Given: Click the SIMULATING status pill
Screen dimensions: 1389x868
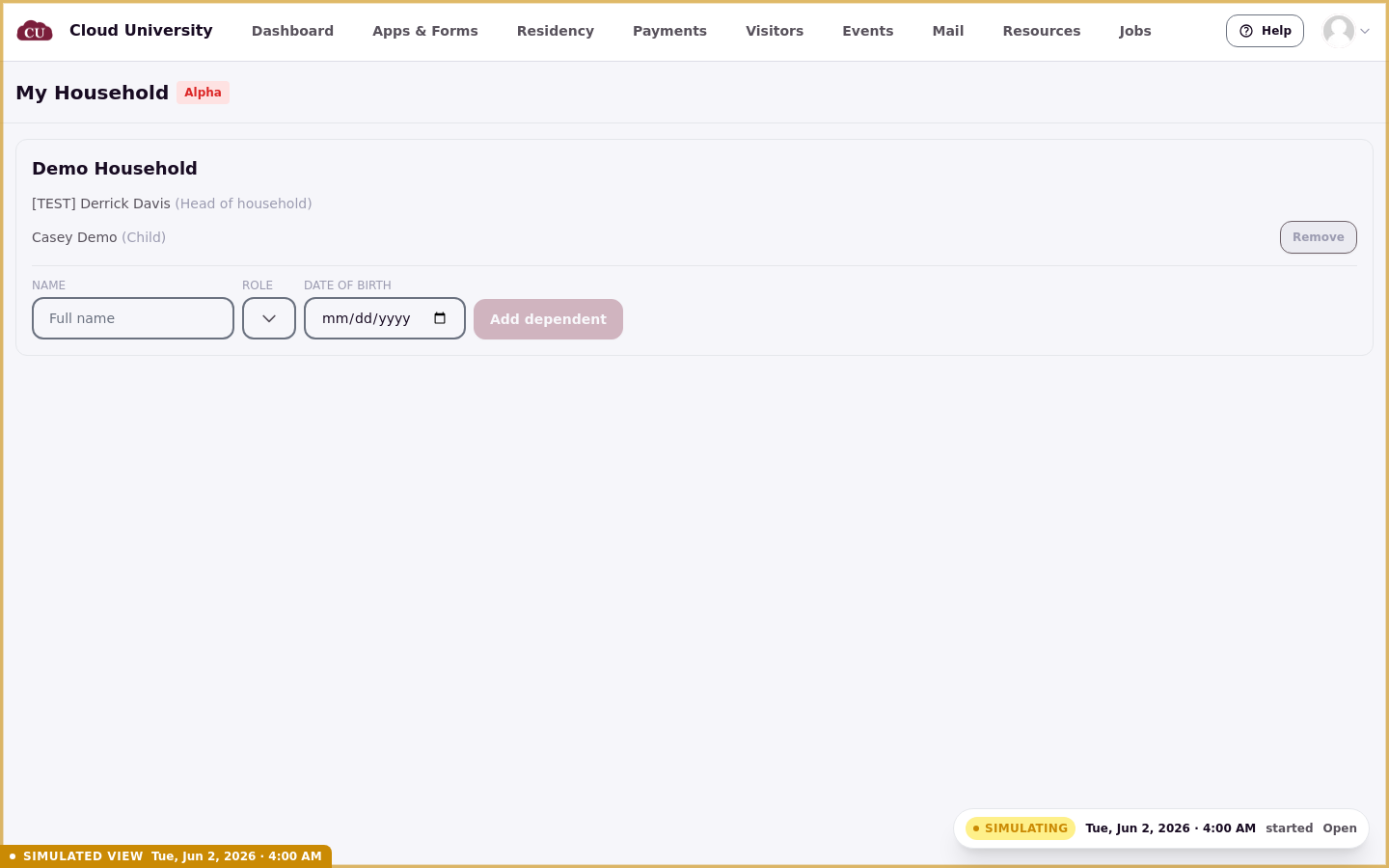Looking at the screenshot, I should 1021,828.
